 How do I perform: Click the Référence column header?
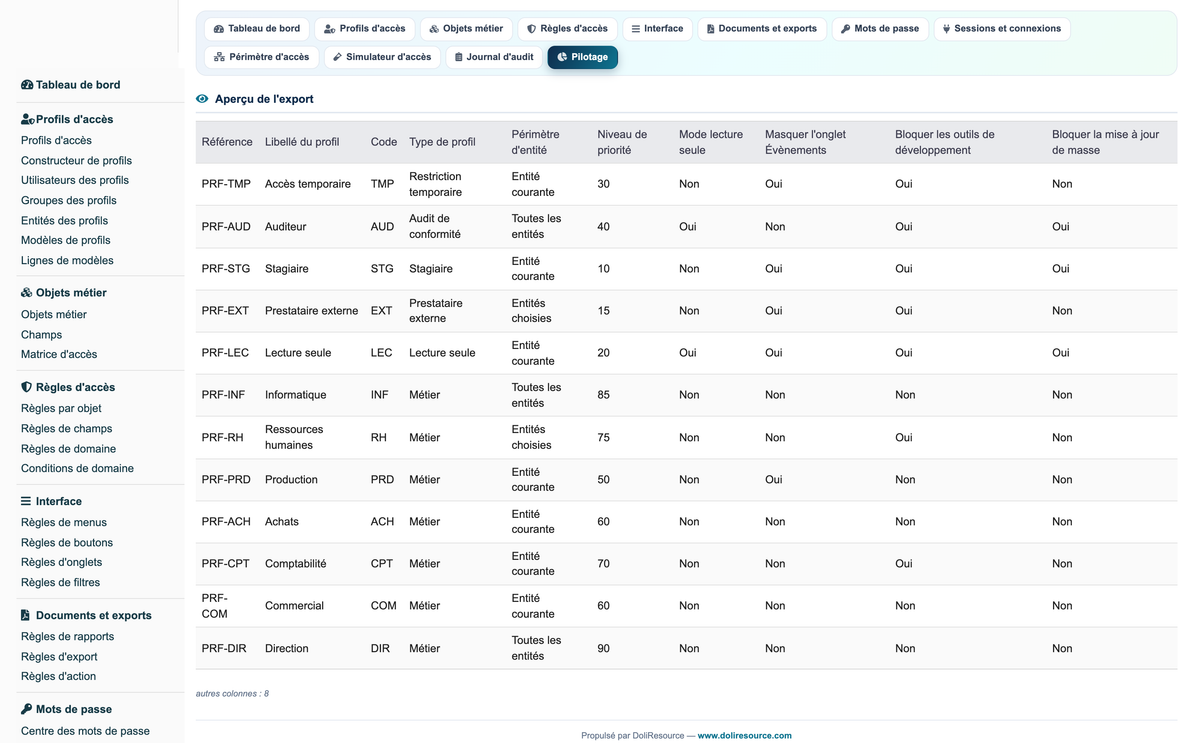coord(227,142)
